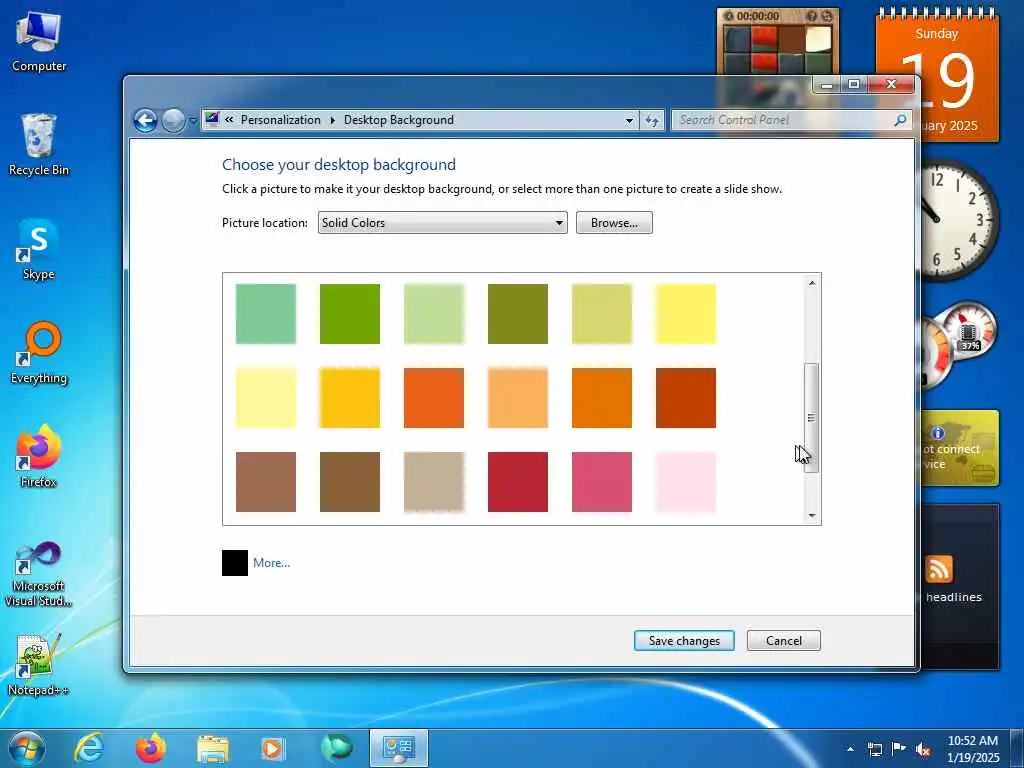
Task: Select the Control Panel taskbar button
Action: [x=399, y=748]
